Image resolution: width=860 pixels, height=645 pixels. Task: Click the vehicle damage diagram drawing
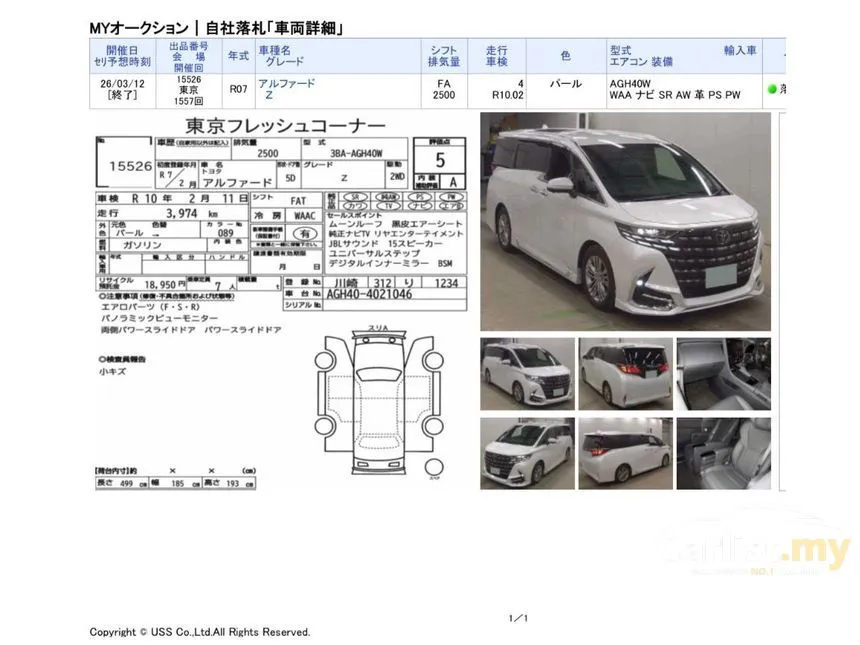pyautogui.click(x=379, y=402)
